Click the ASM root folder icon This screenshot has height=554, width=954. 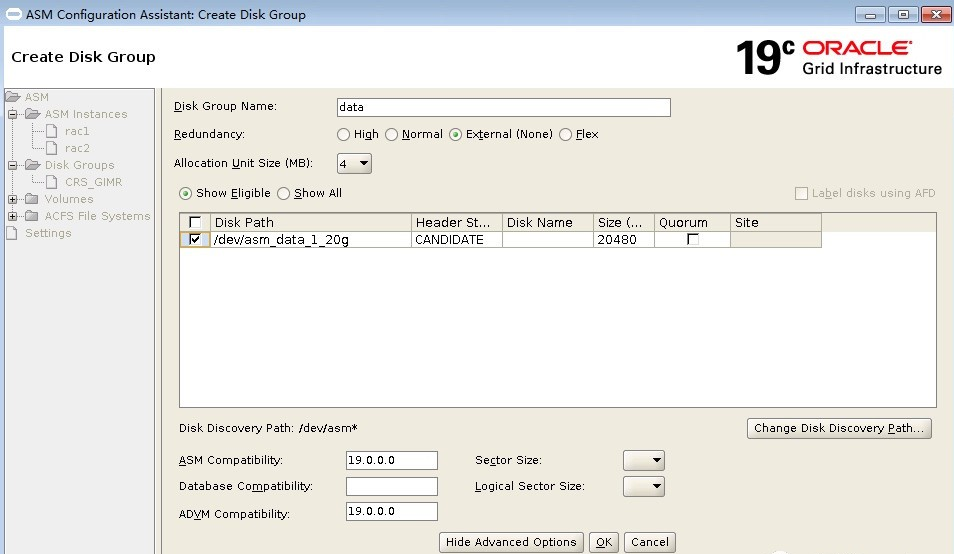[13, 97]
